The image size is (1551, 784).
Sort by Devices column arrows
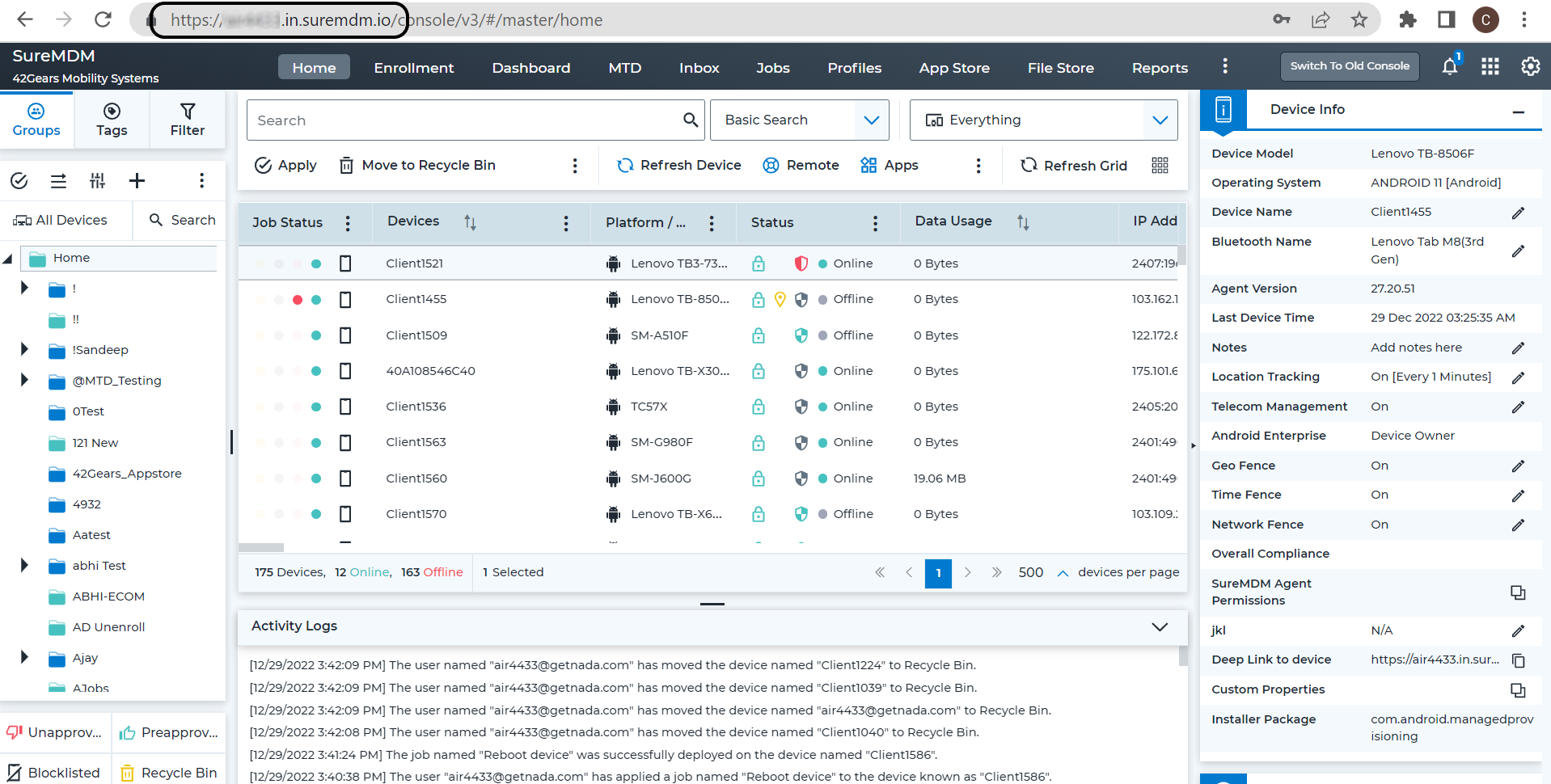pos(470,222)
